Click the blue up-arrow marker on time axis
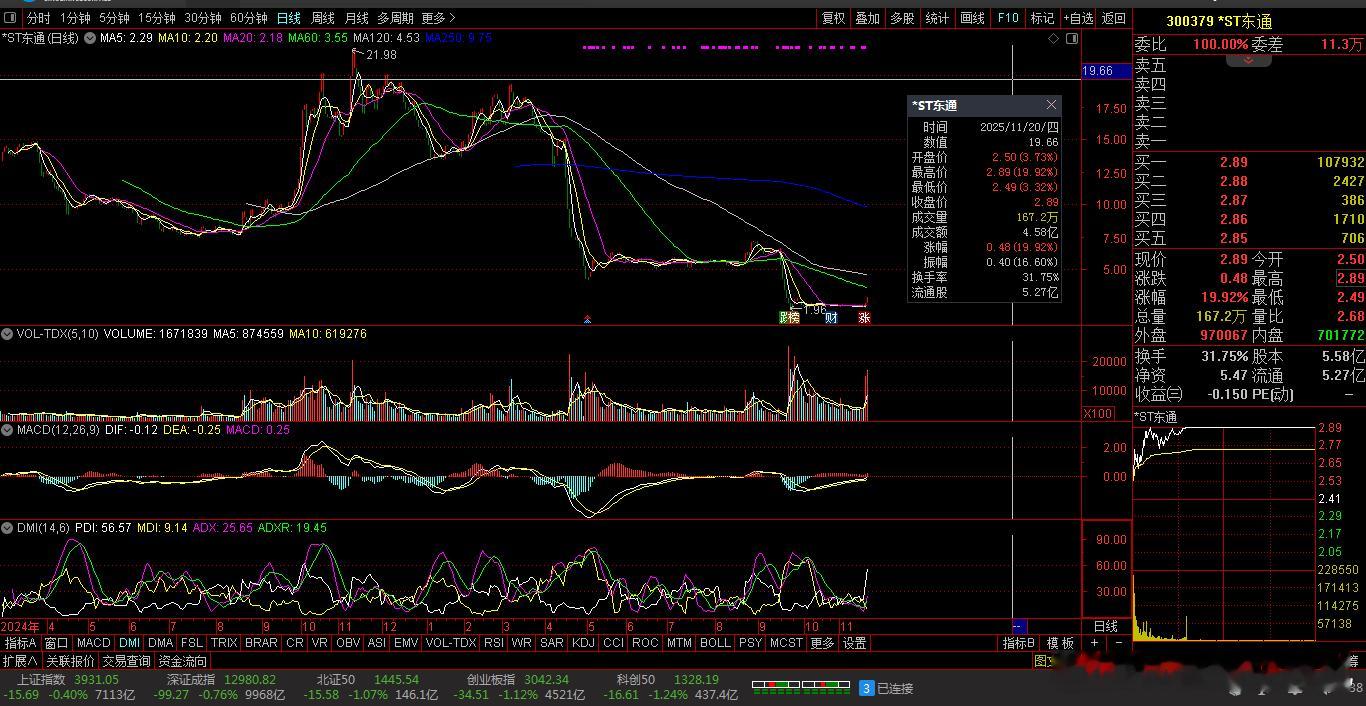 click(x=587, y=320)
